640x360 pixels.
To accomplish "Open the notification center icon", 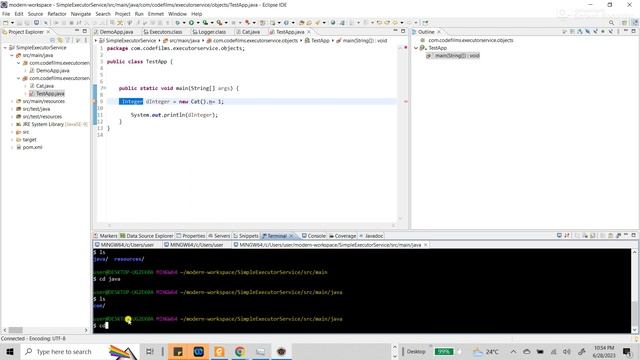I will pos(627,351).
